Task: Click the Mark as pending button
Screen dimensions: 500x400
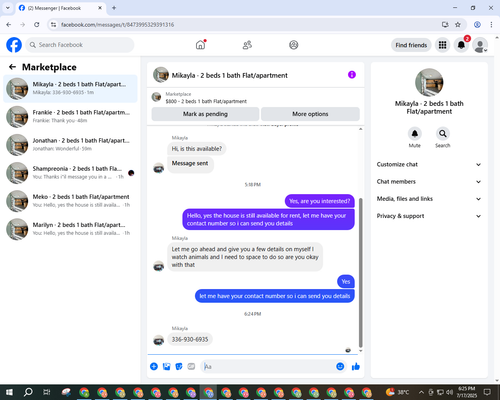Action: pyautogui.click(x=205, y=114)
